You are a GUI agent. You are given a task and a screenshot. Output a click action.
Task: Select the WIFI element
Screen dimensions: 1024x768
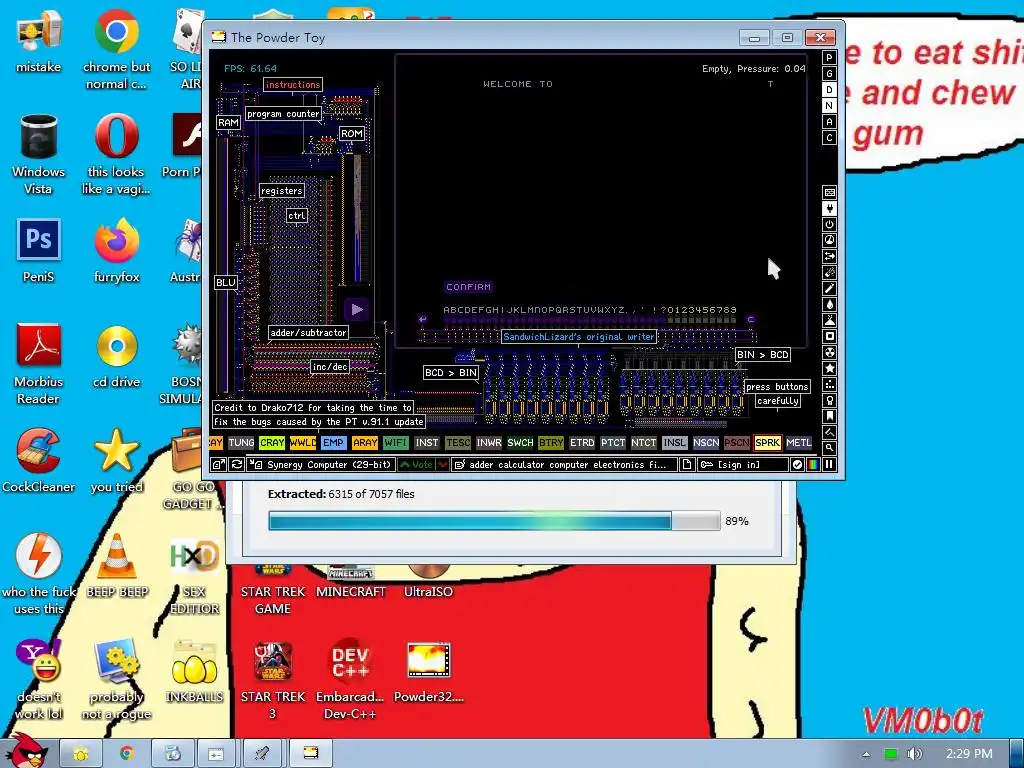pyautogui.click(x=395, y=443)
